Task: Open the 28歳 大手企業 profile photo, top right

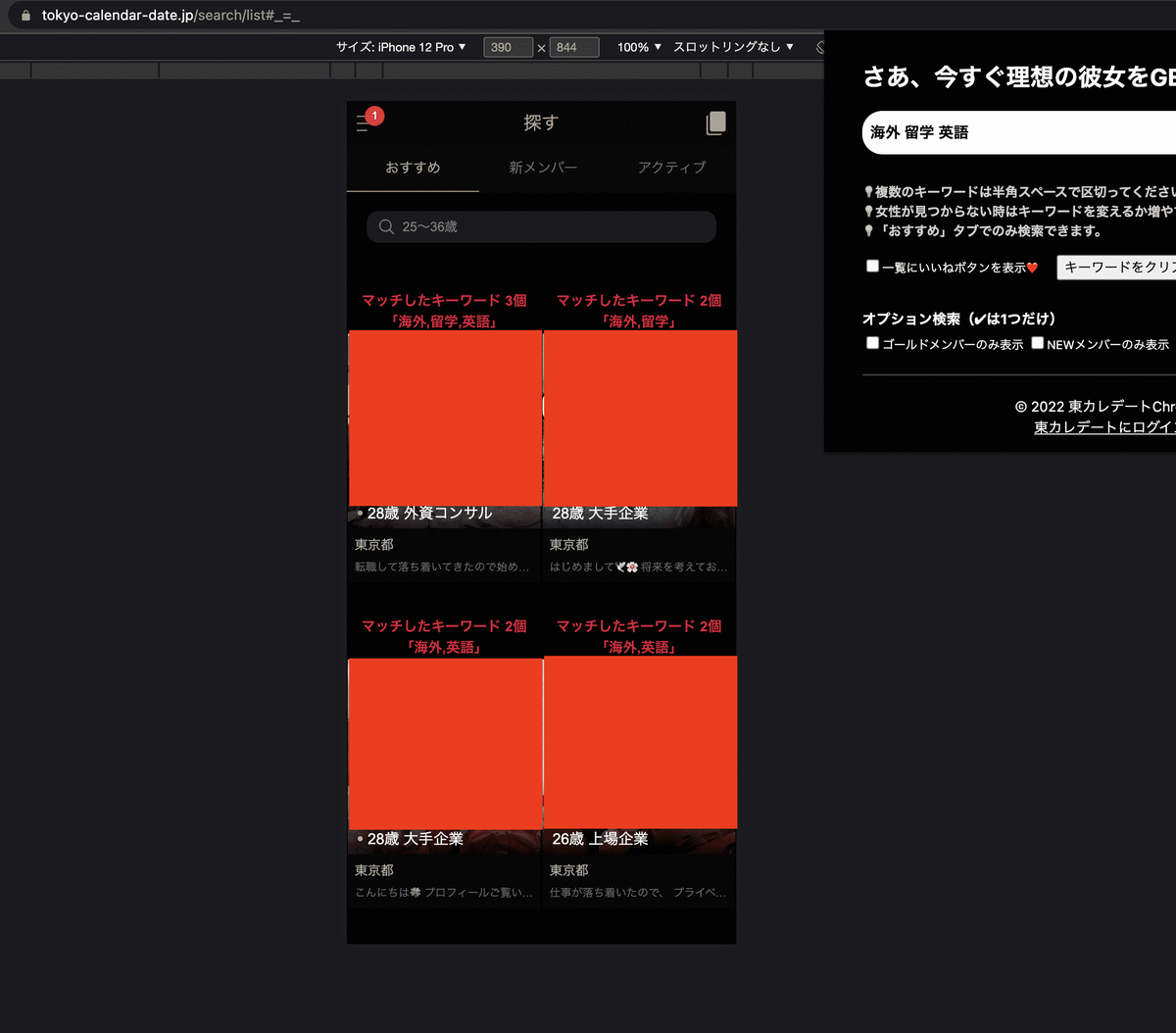Action: (x=640, y=418)
